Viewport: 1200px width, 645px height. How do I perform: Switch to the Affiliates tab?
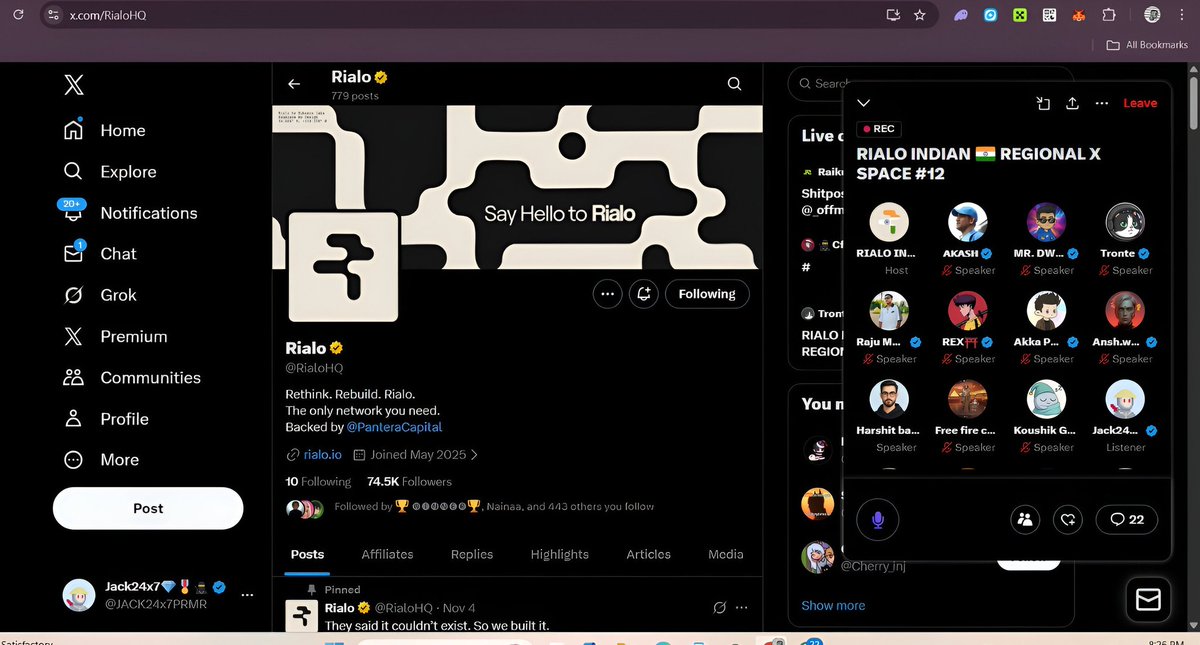(387, 554)
